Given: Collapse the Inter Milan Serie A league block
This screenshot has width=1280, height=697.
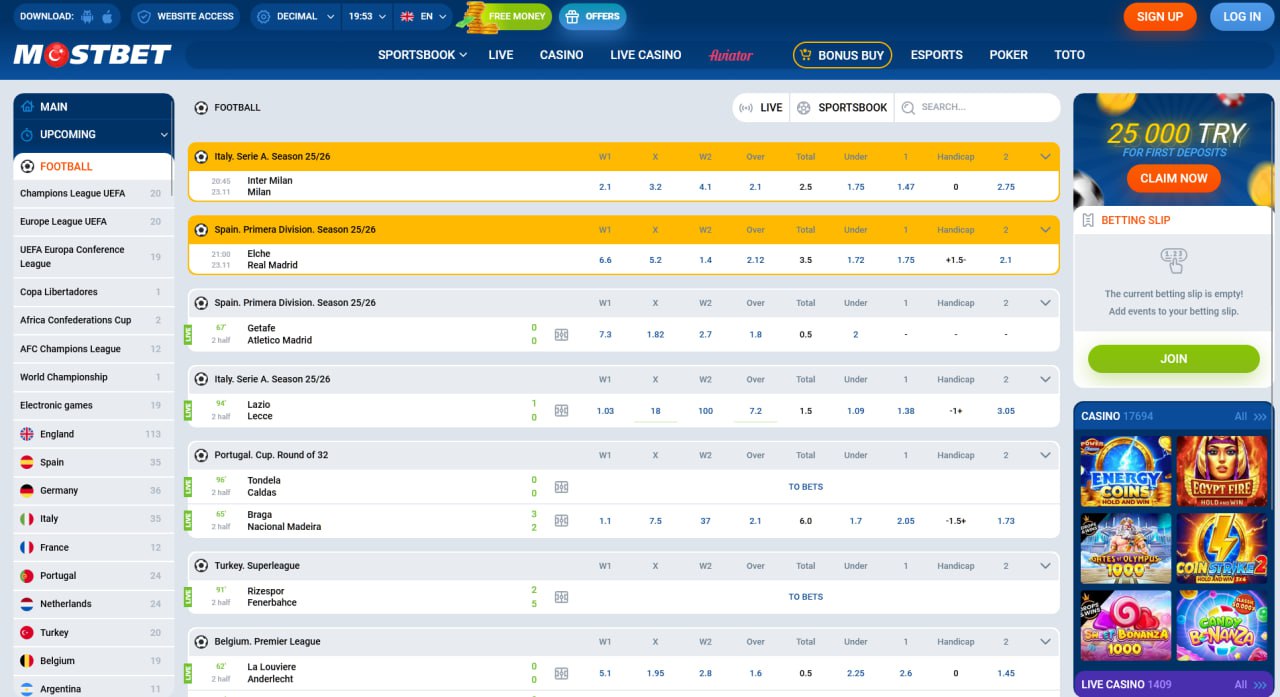Looking at the screenshot, I should point(1046,157).
